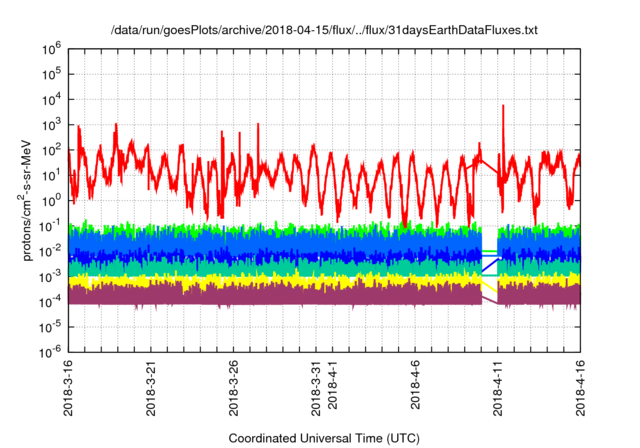Click the plot title file path text
640x448 pixels.
click(324, 31)
